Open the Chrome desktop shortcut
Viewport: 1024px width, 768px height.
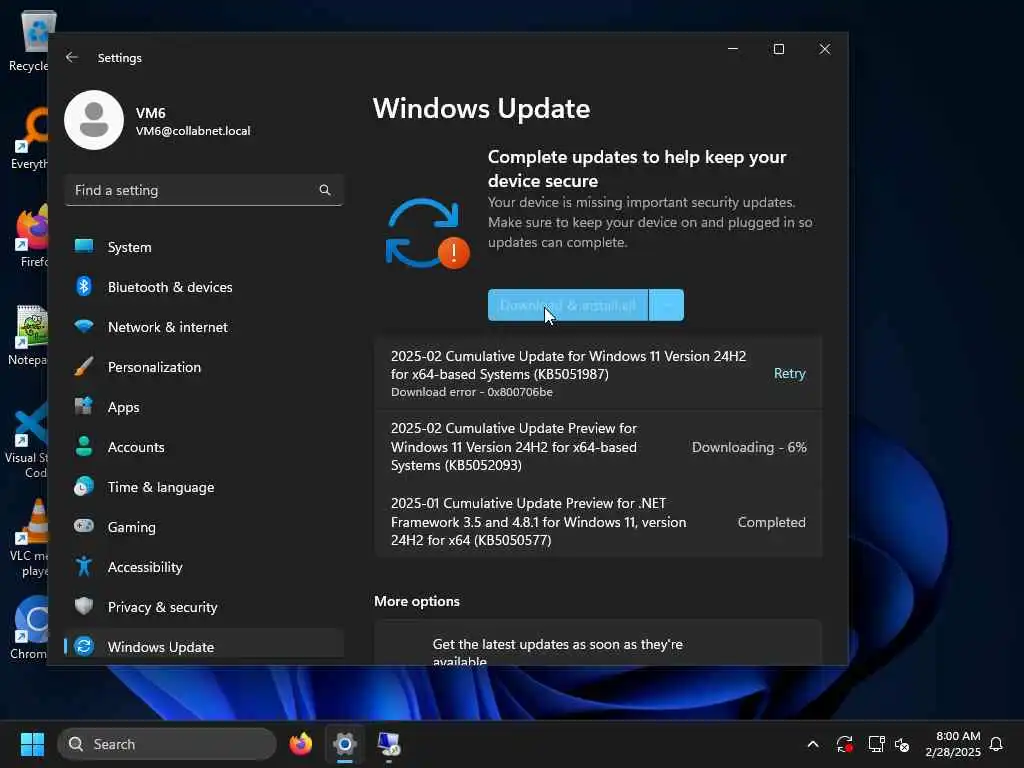pos(29,628)
